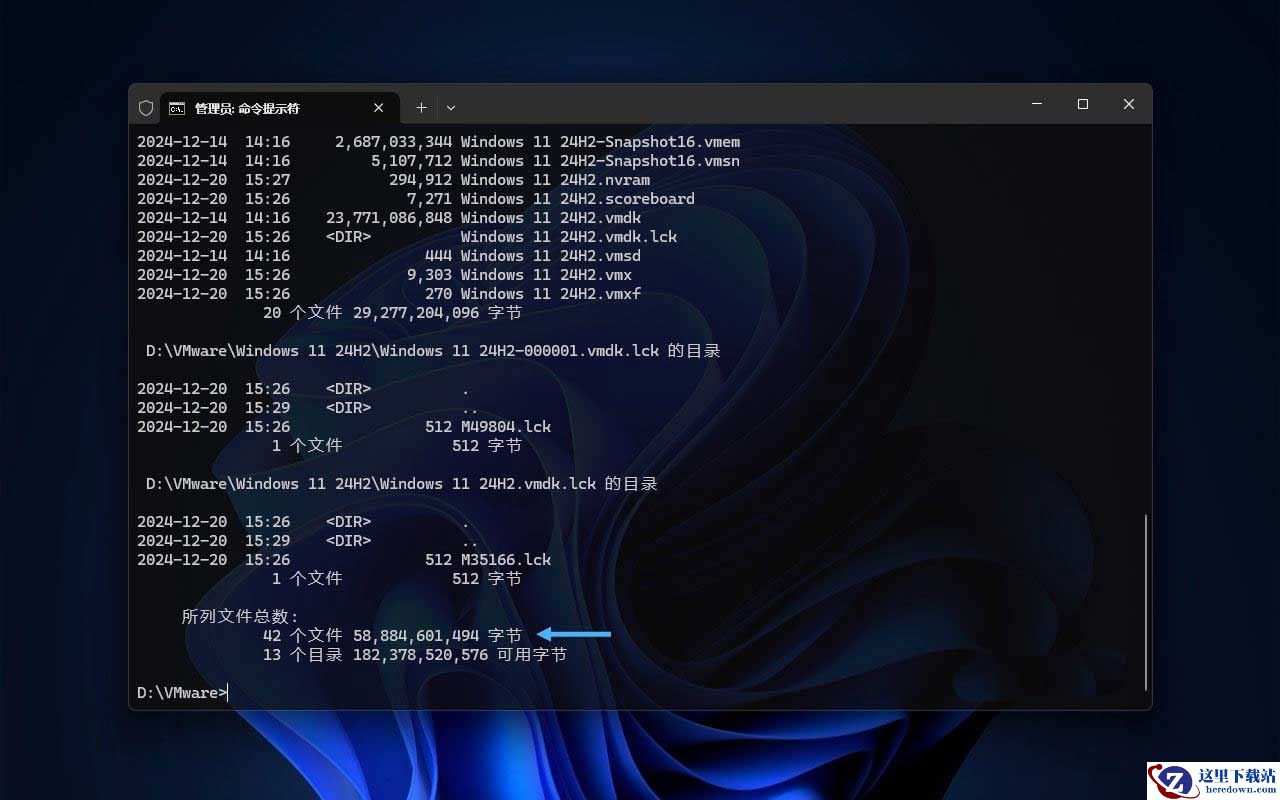Click file name Windows 11 24H2.nvram
The width and height of the screenshot is (1280, 800).
pos(555,180)
